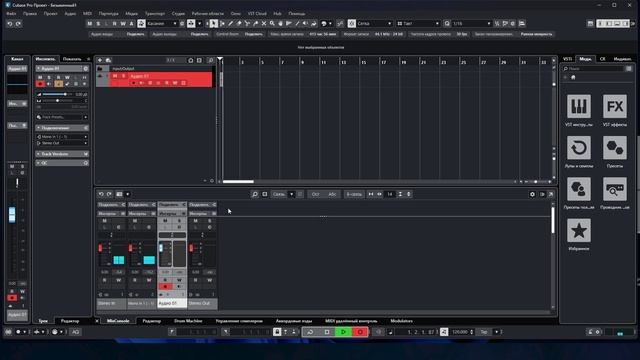The image size is (640, 360).
Task: Select the Zoom magnifier tool
Action: point(272,24)
